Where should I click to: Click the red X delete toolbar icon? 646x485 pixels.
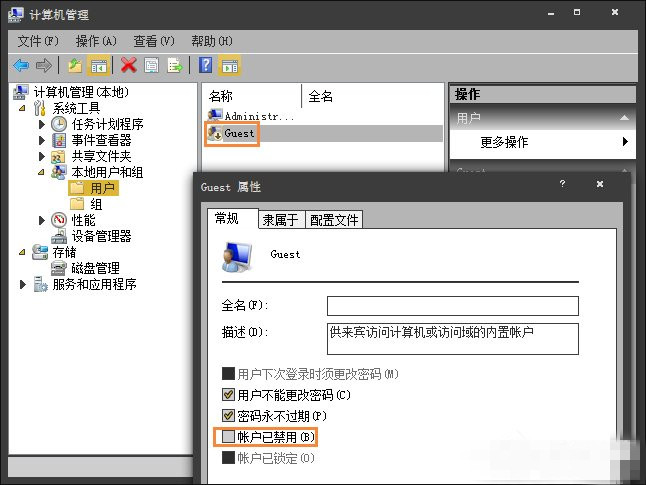click(128, 65)
